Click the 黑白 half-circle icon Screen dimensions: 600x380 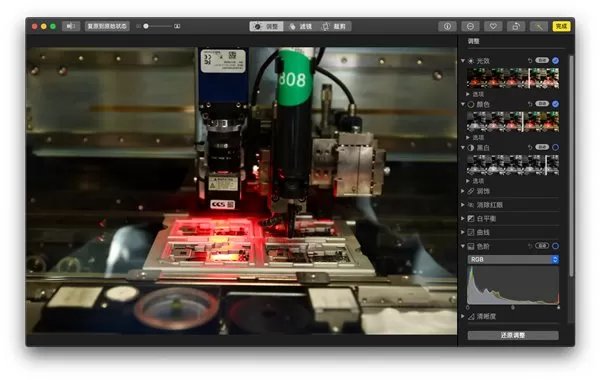(471, 147)
